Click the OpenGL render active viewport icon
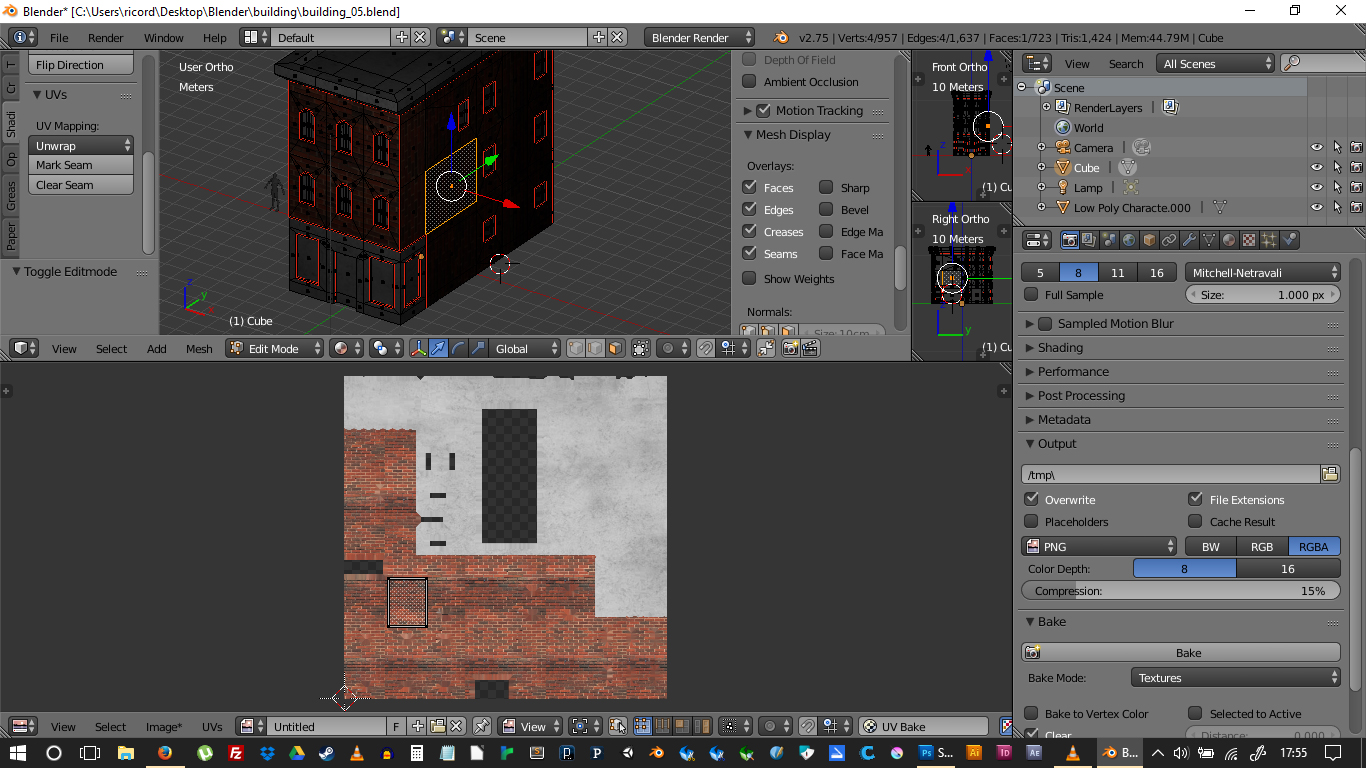1366x768 pixels. pyautogui.click(x=790, y=348)
